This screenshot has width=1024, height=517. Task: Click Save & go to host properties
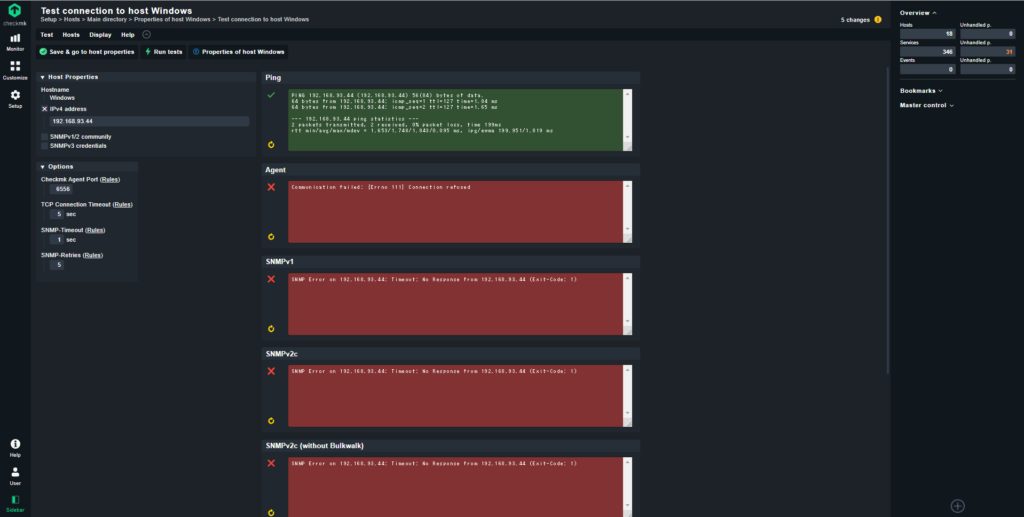[87, 52]
